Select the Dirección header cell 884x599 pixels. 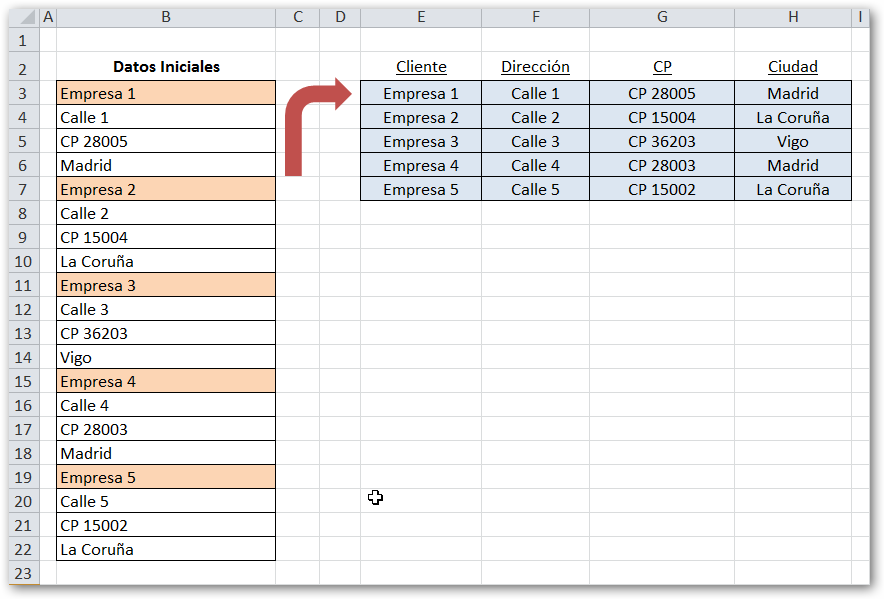tap(535, 66)
